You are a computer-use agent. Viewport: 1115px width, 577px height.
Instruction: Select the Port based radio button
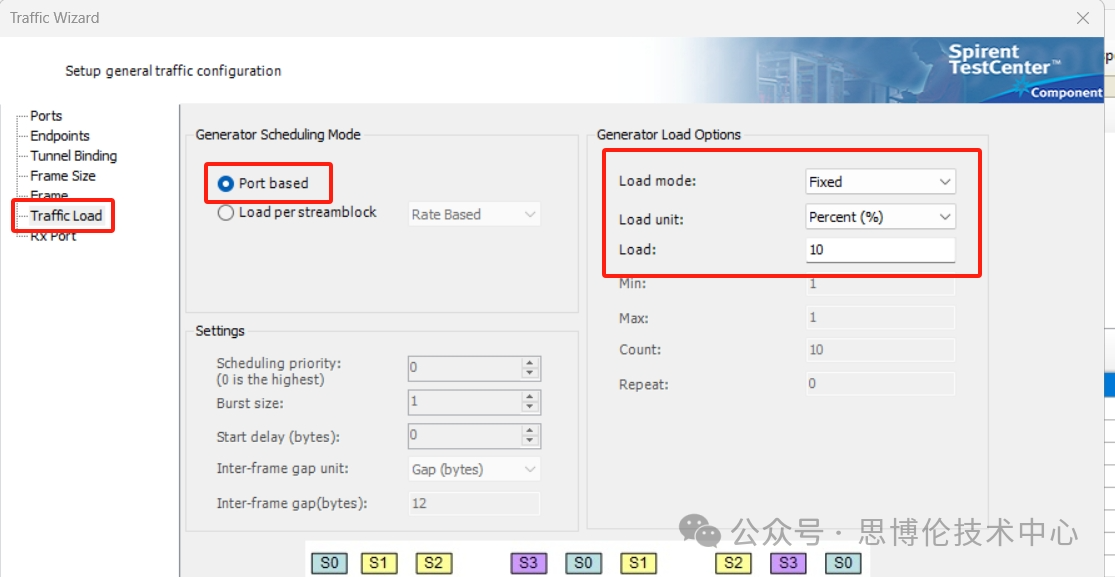[226, 183]
